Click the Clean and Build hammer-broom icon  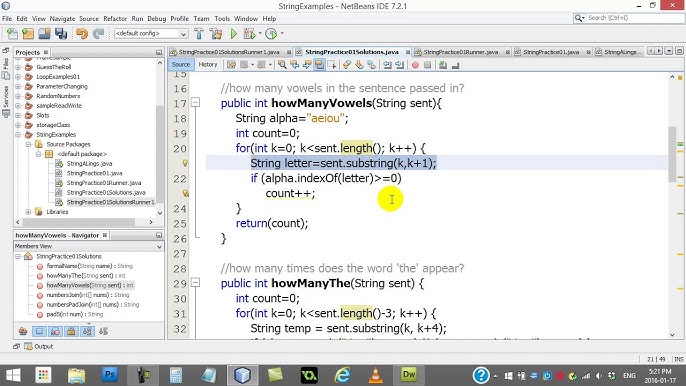point(215,33)
